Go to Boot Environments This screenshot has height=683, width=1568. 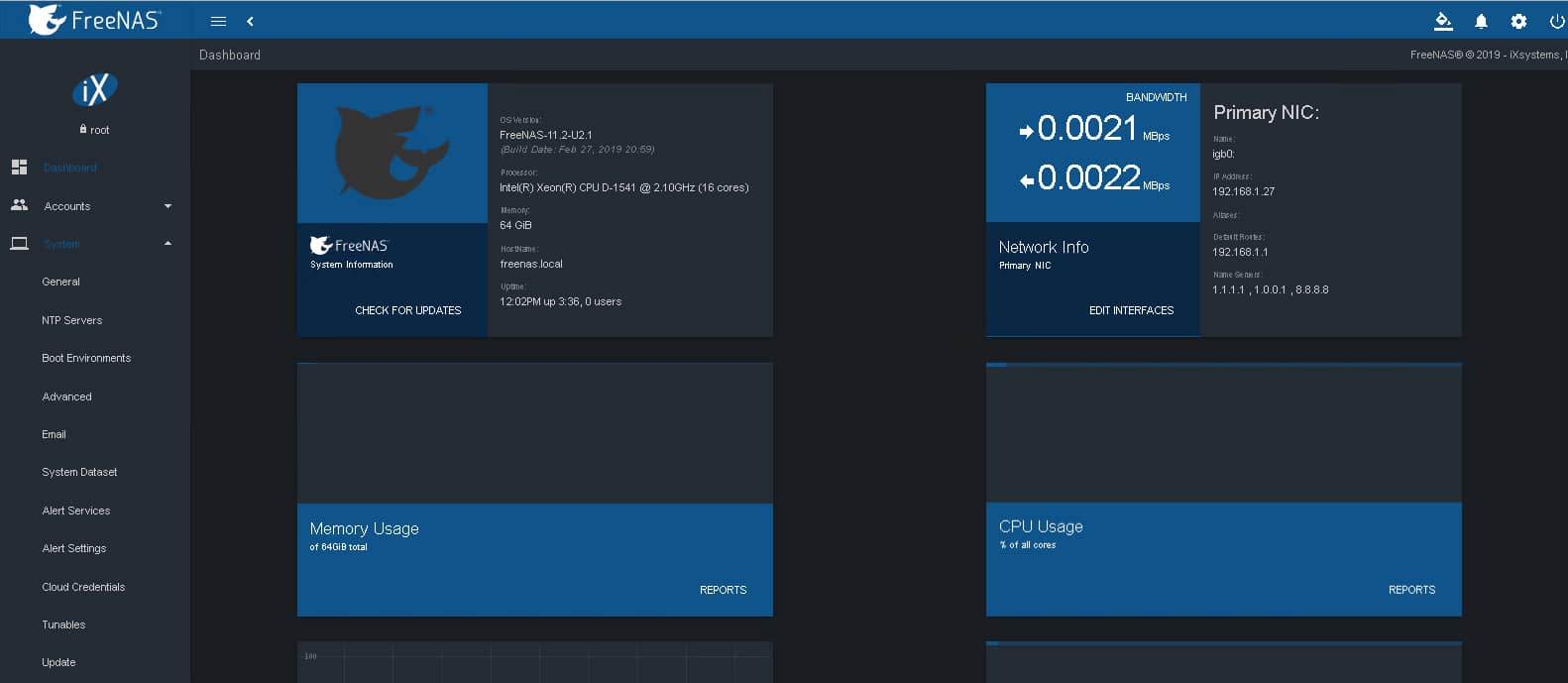pyautogui.click(x=86, y=358)
